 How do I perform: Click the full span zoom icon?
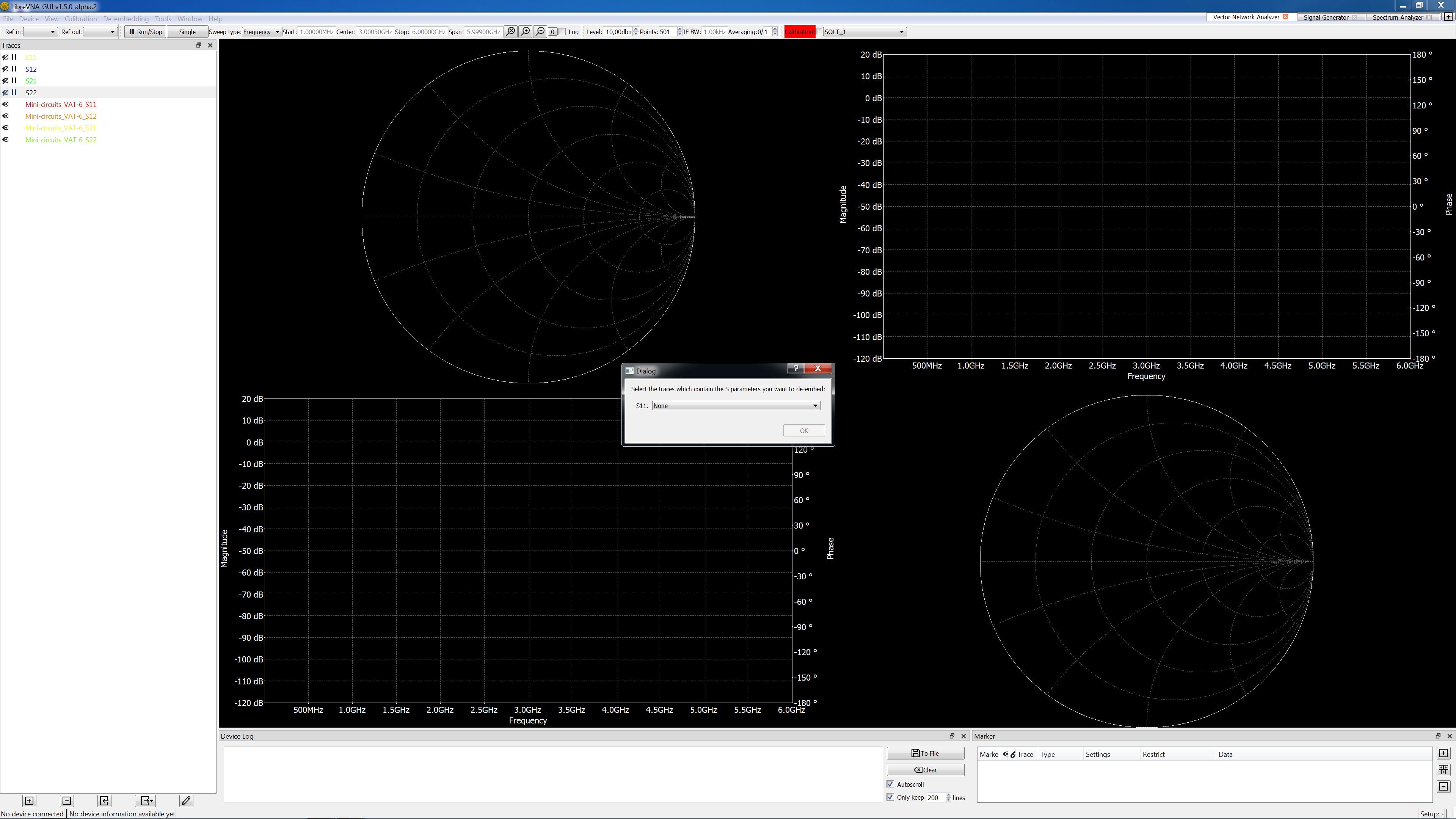(510, 31)
